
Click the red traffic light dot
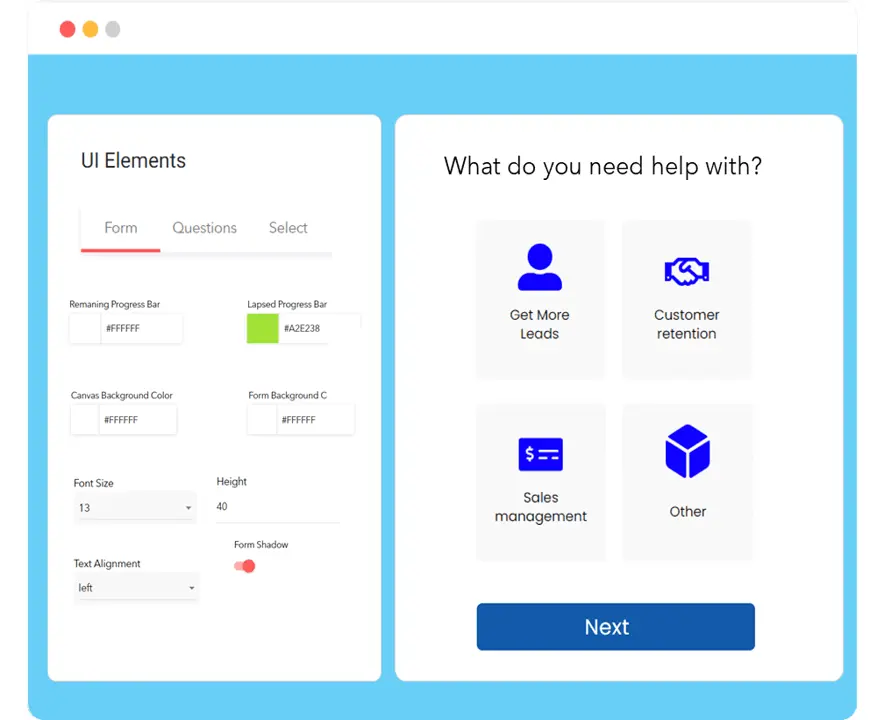click(67, 29)
